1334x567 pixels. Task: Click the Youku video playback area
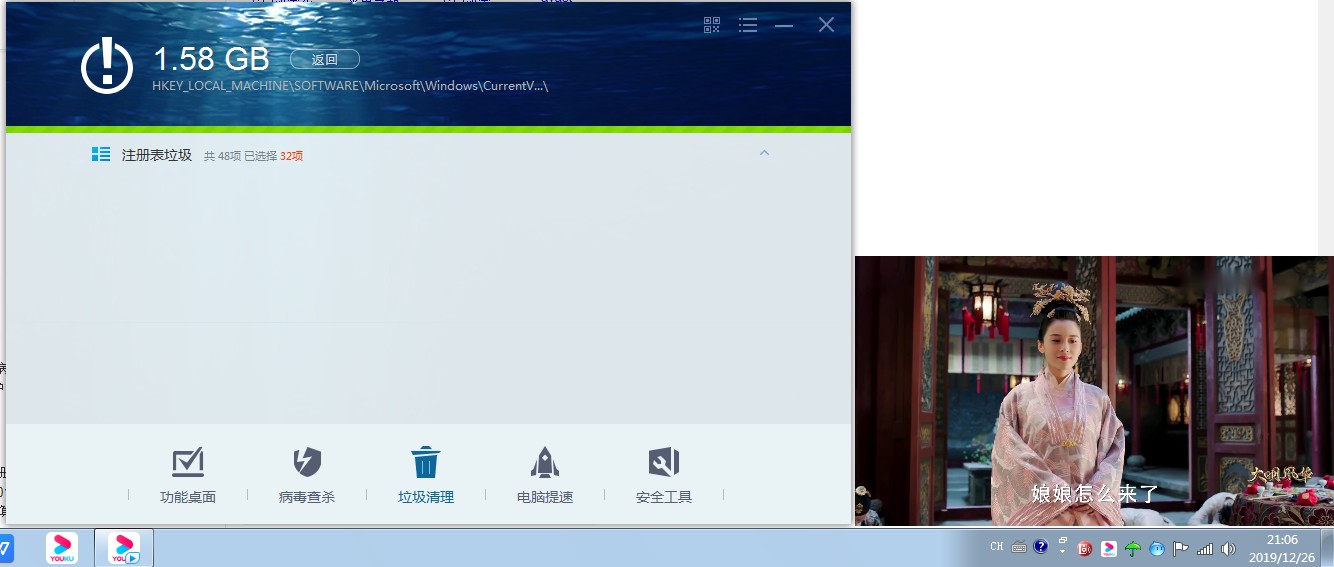[x=1094, y=390]
